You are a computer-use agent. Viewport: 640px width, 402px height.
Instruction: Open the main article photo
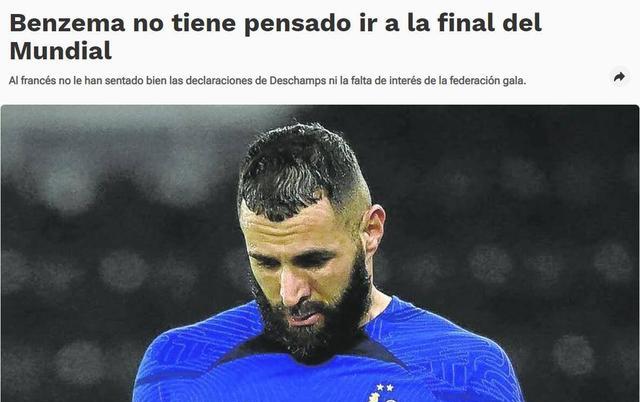(320, 253)
